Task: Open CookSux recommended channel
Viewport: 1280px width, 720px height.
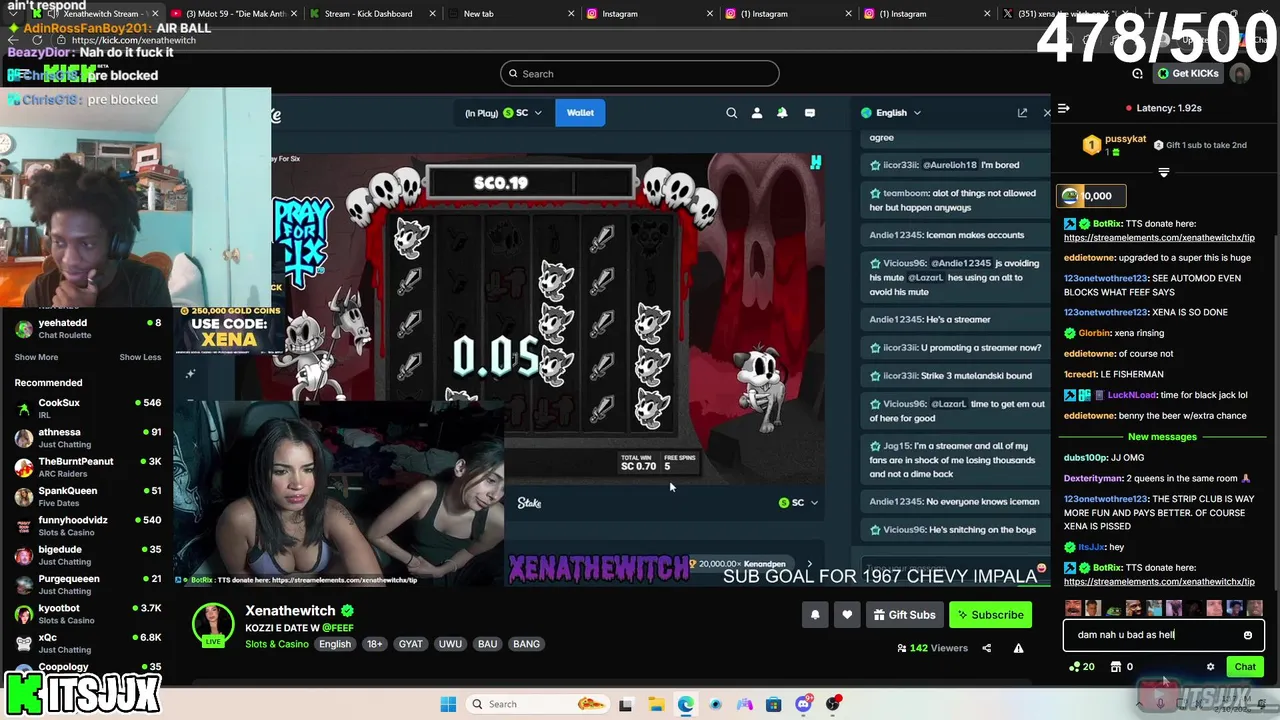Action: coord(86,408)
